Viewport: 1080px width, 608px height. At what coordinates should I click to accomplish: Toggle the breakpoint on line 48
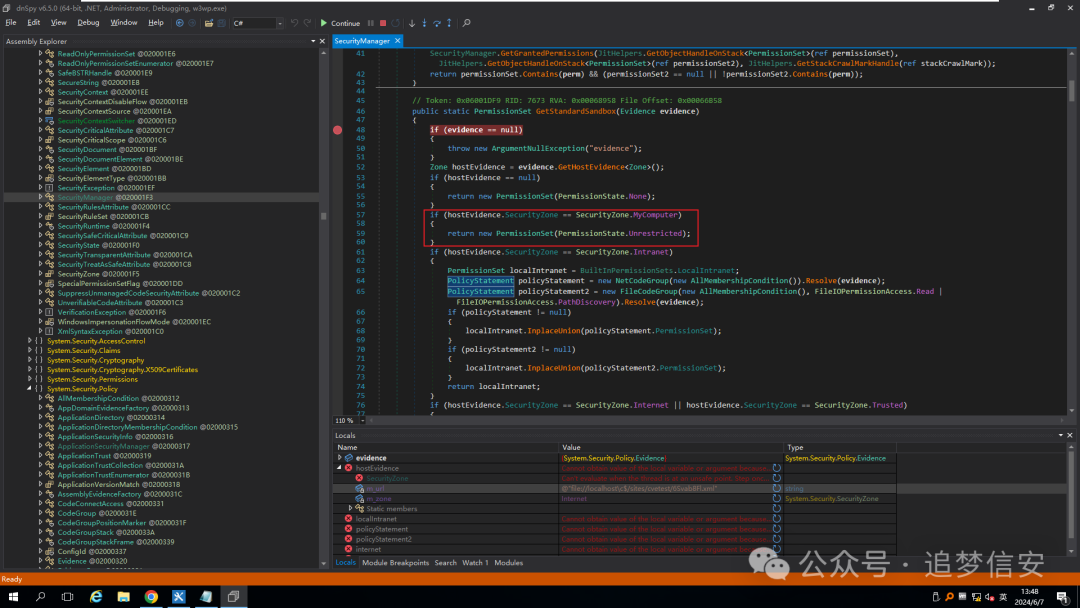[x=338, y=130]
